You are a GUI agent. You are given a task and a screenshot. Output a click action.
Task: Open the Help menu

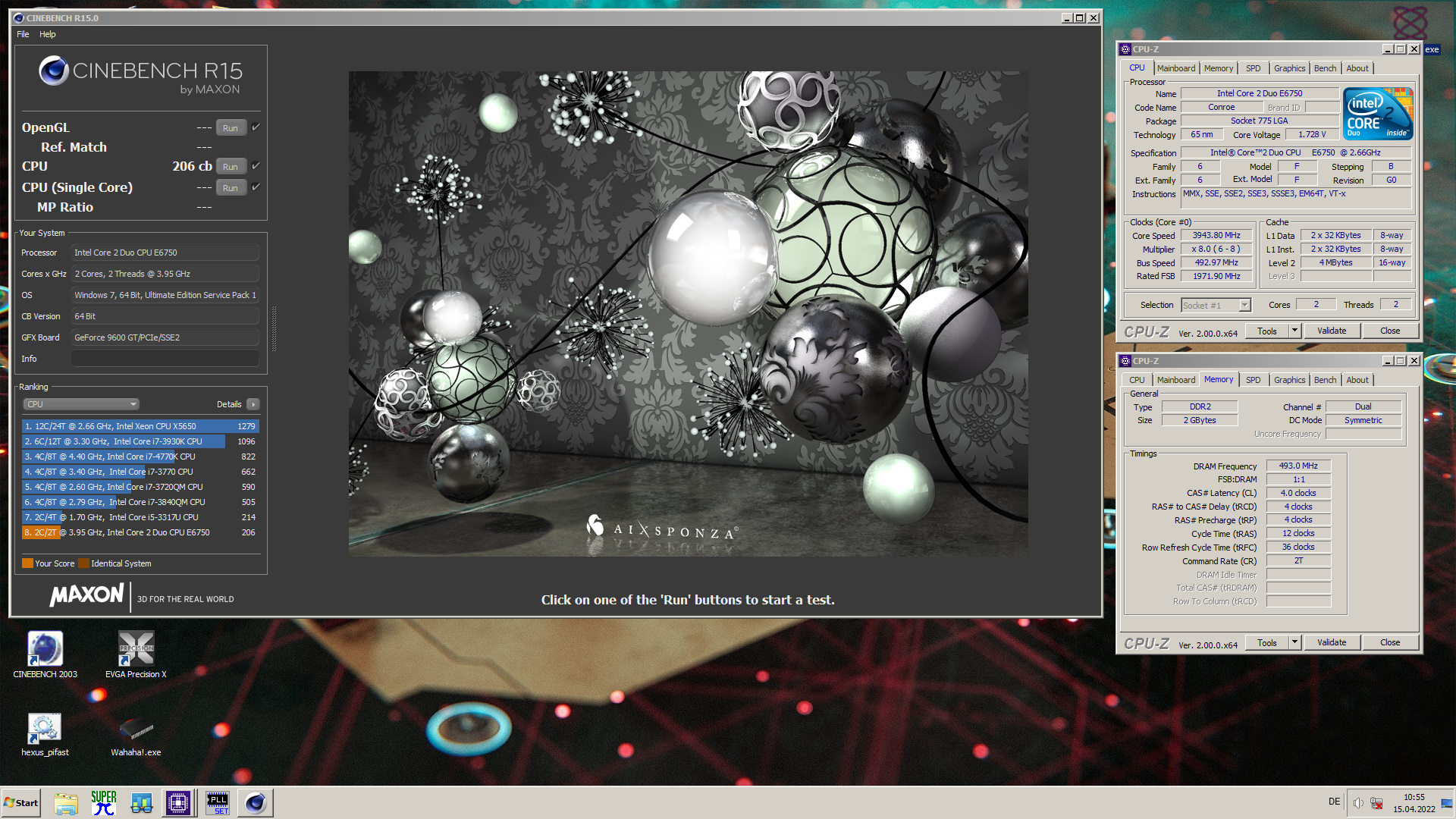point(47,34)
